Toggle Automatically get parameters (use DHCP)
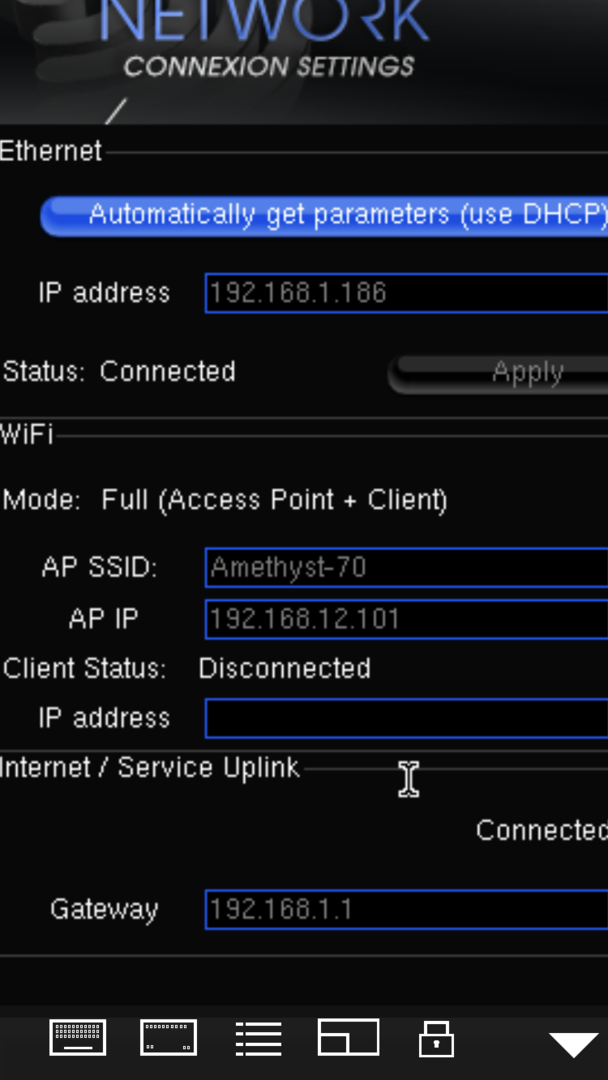608x1080 pixels. pos(324,216)
